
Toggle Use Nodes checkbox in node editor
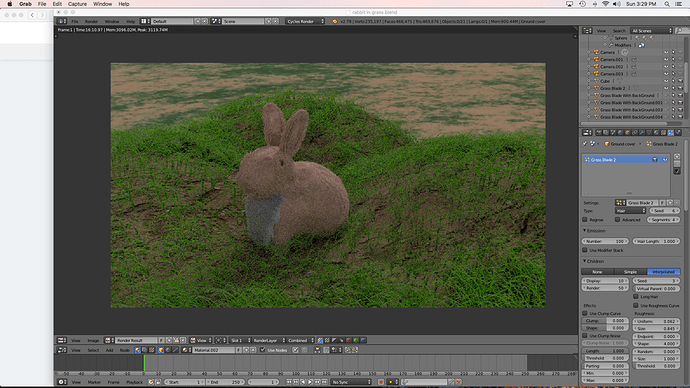262,350
